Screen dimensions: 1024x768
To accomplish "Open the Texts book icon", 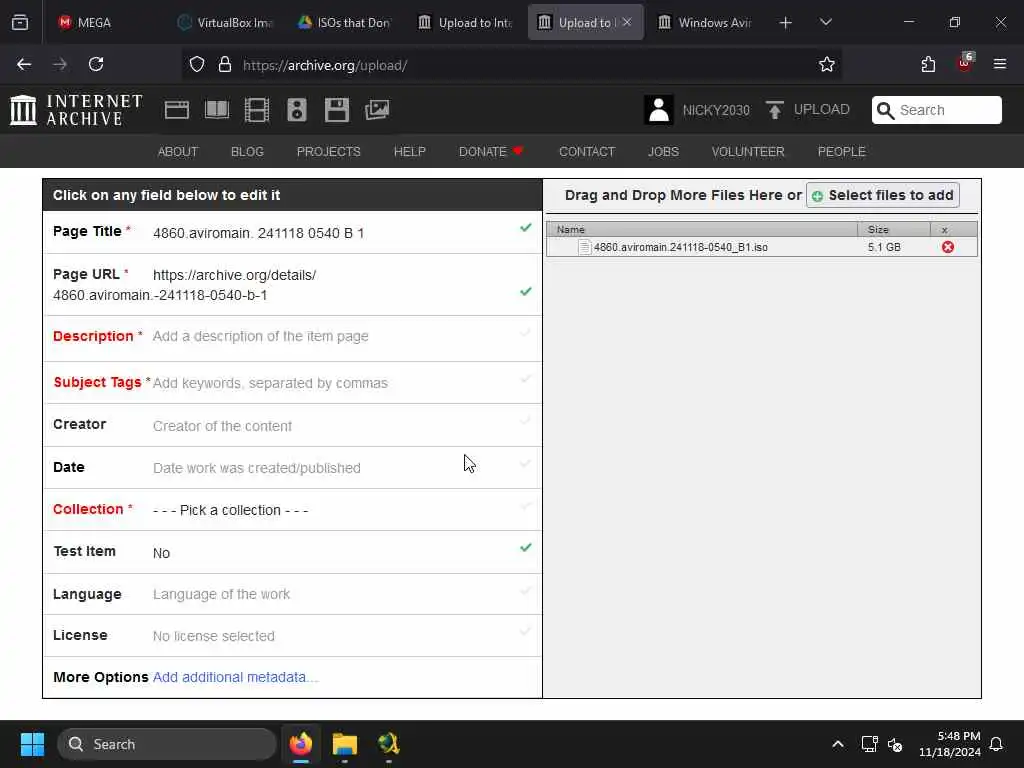I will click(217, 110).
